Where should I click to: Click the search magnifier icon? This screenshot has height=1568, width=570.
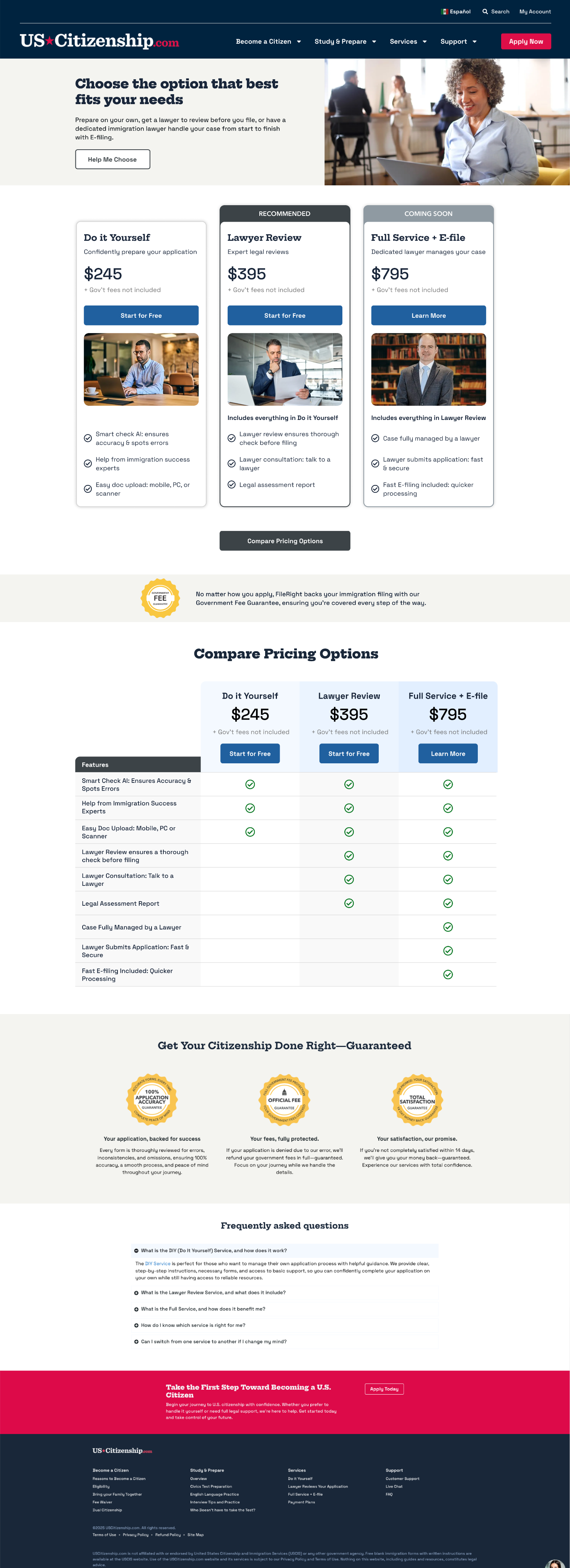pos(485,11)
